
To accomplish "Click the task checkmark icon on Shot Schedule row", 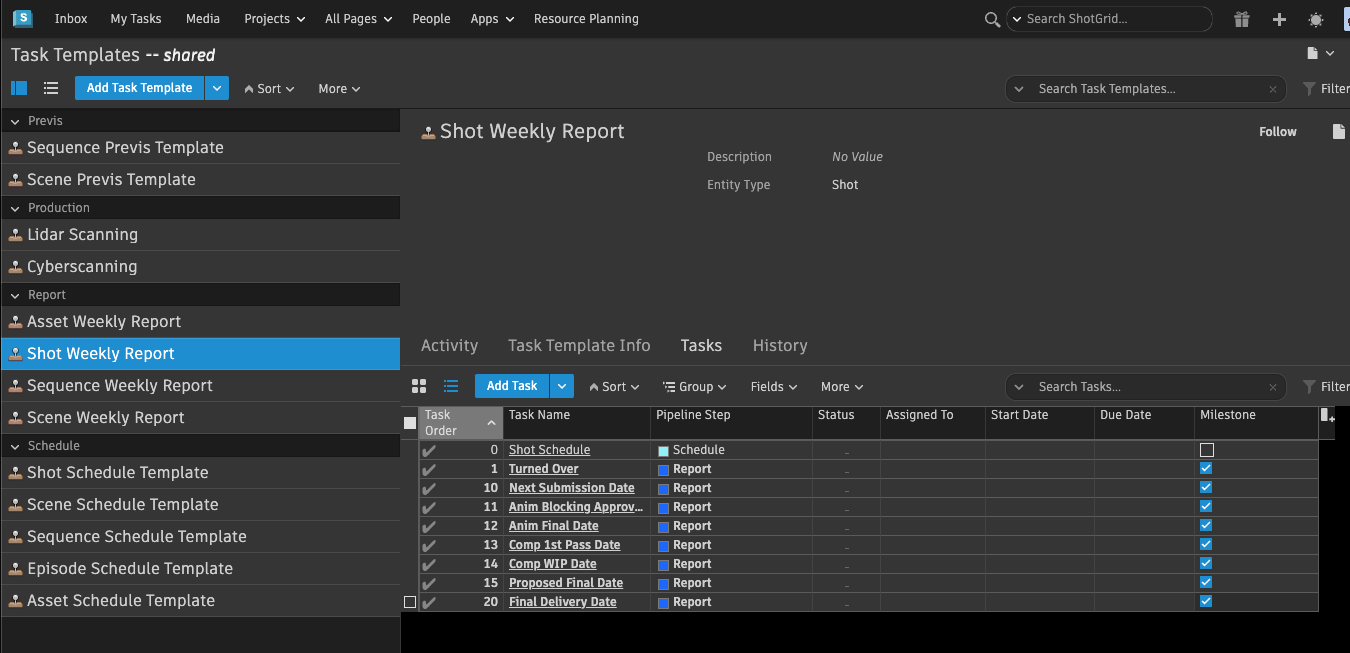I will [x=429, y=451].
